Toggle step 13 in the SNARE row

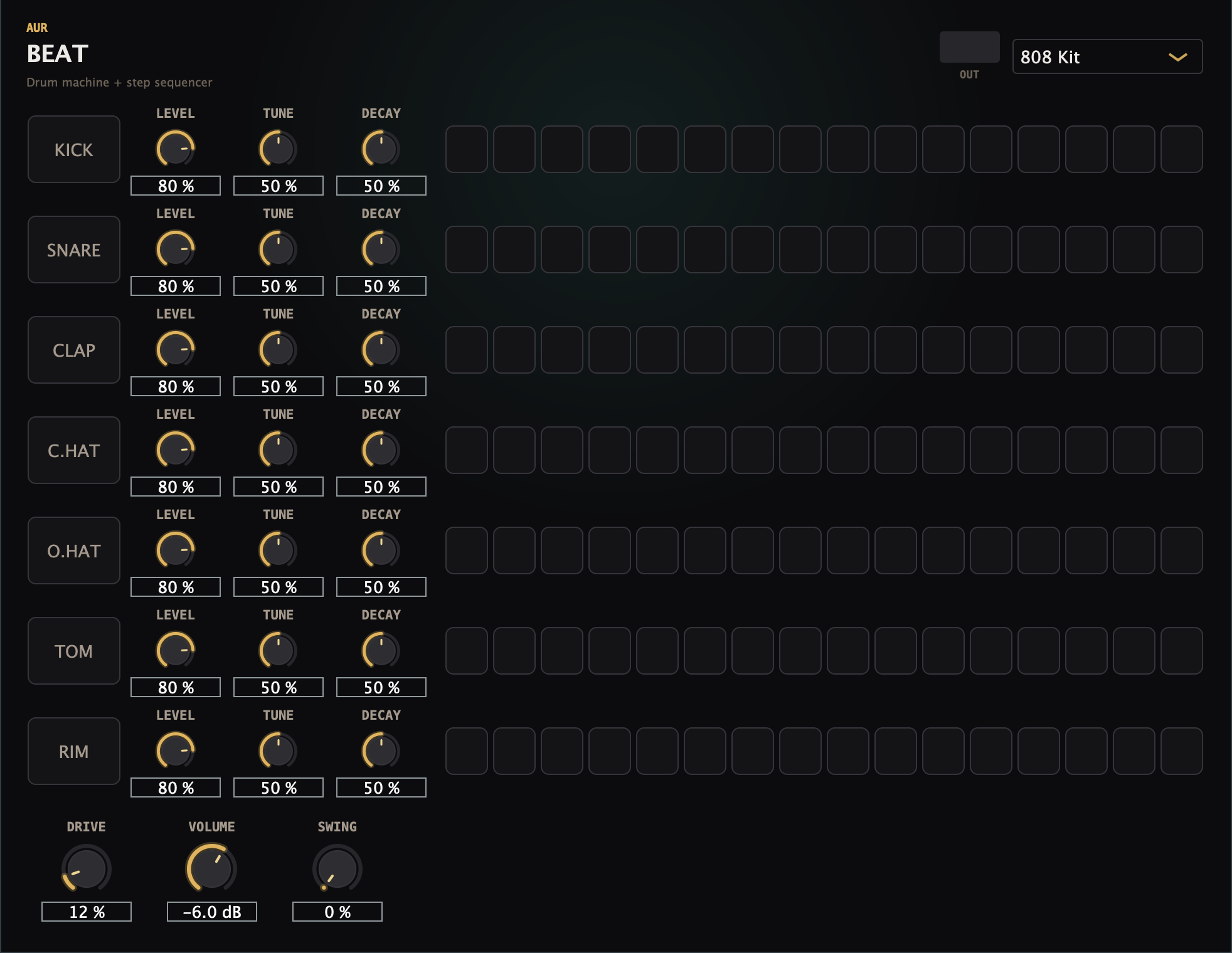[1039, 250]
